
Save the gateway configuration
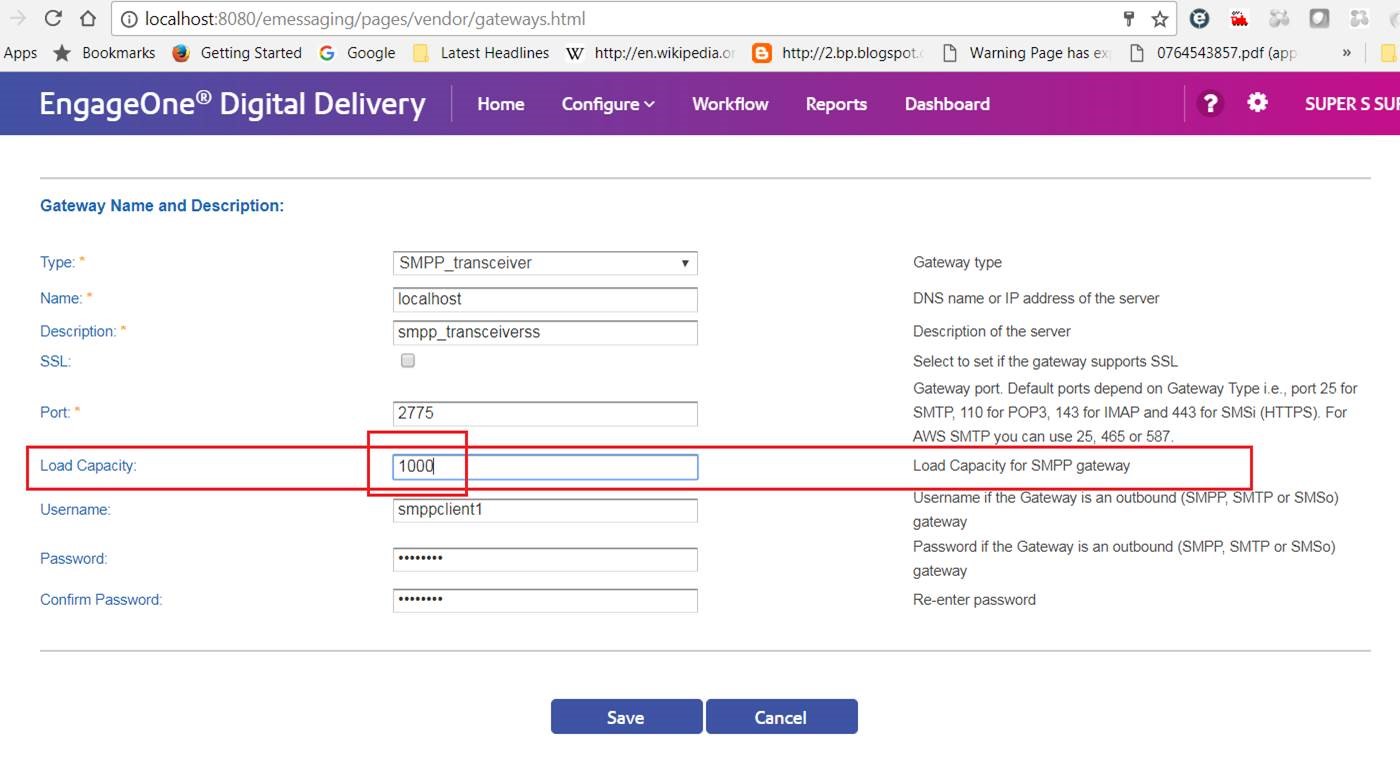click(625, 716)
